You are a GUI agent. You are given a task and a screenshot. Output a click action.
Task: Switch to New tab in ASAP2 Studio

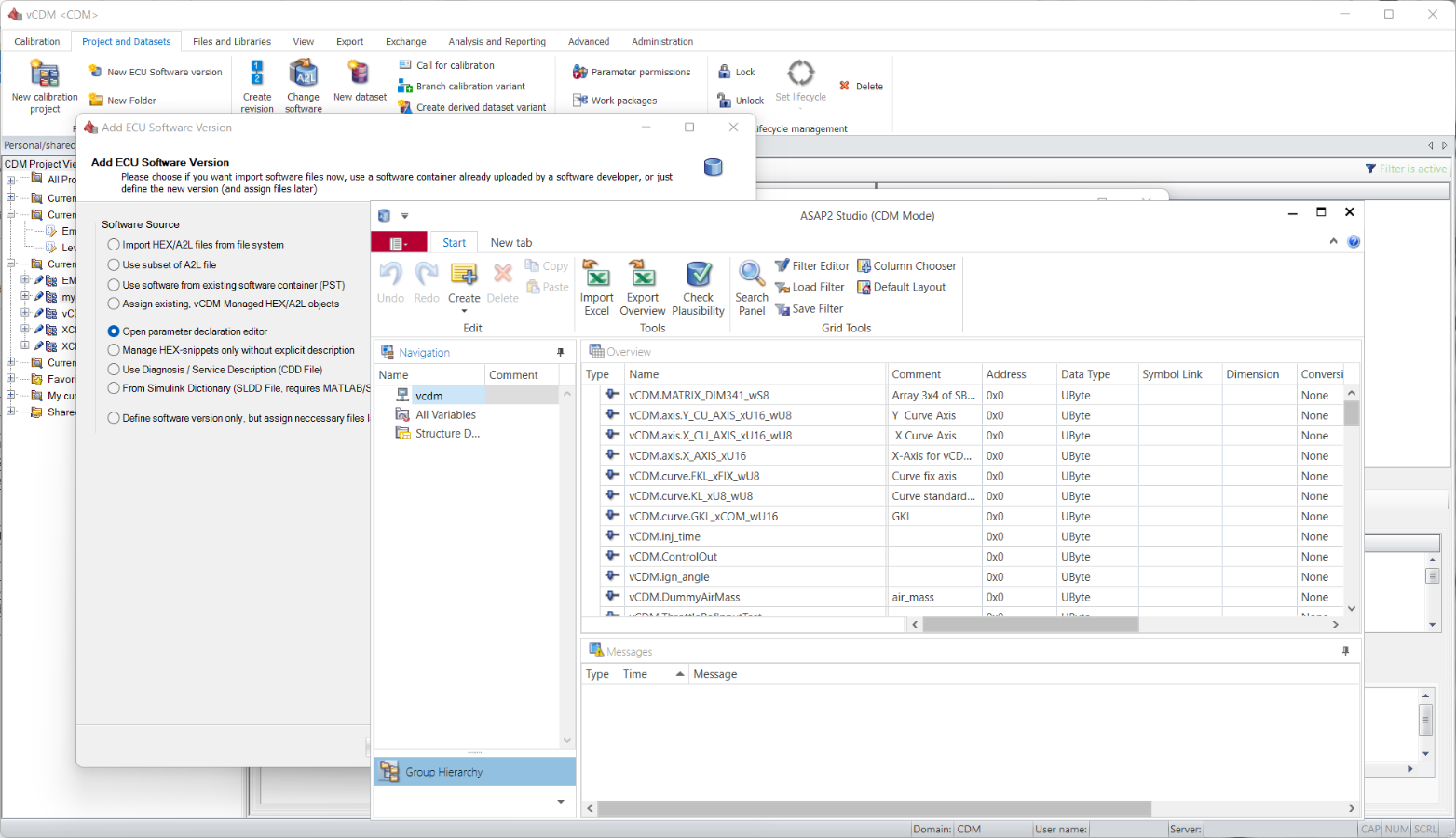tap(511, 243)
